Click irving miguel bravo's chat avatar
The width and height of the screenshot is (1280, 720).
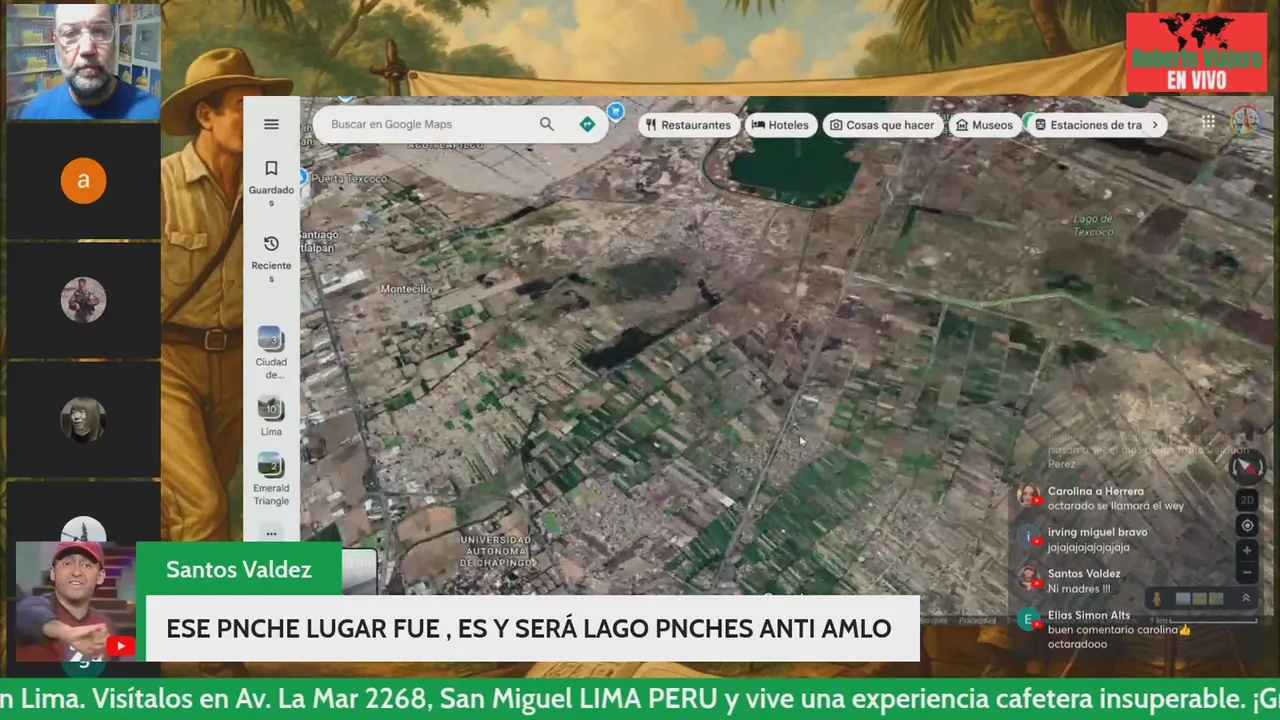click(1029, 537)
